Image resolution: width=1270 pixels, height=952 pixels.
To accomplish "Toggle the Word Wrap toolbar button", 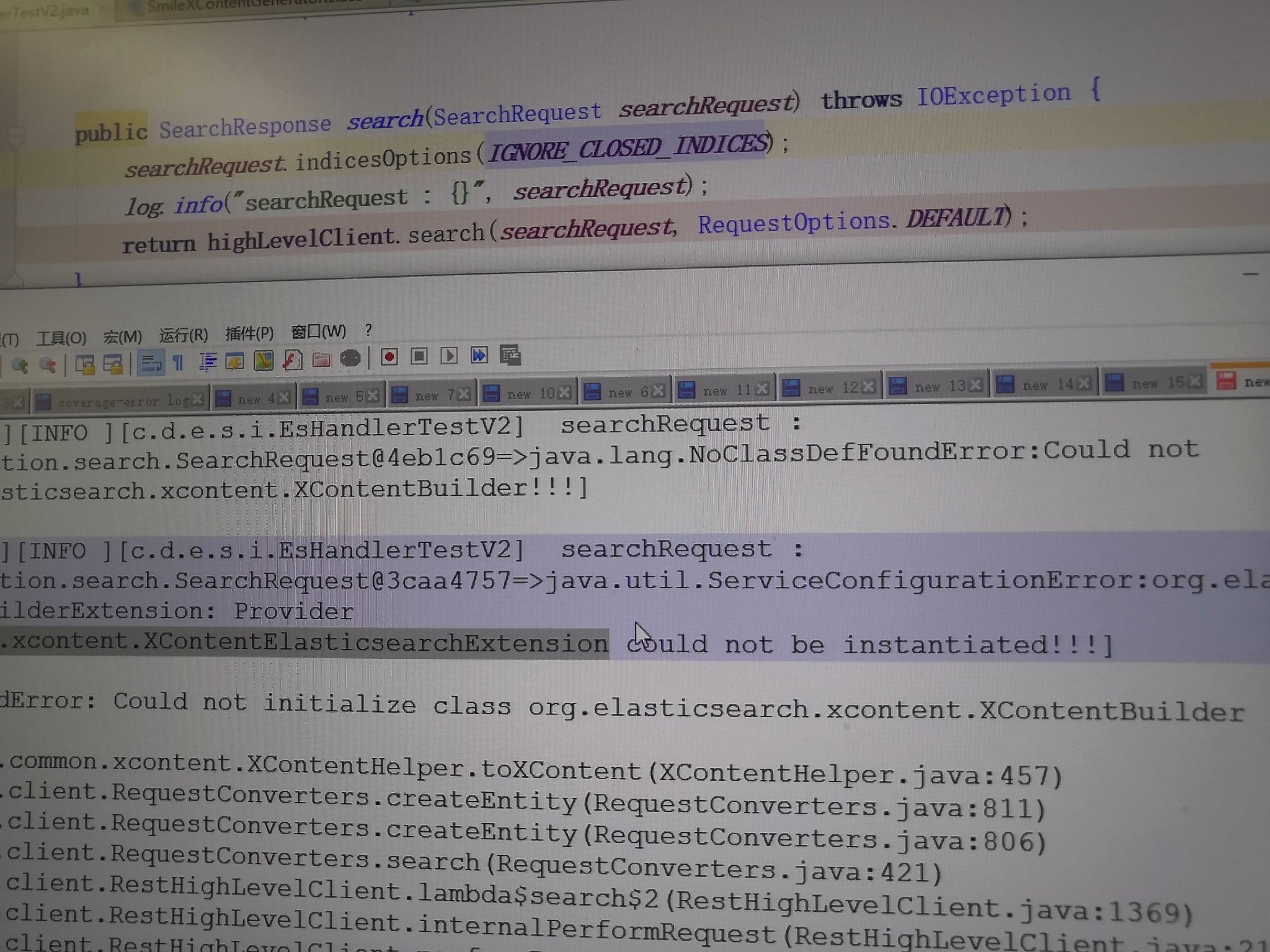I will (x=150, y=362).
